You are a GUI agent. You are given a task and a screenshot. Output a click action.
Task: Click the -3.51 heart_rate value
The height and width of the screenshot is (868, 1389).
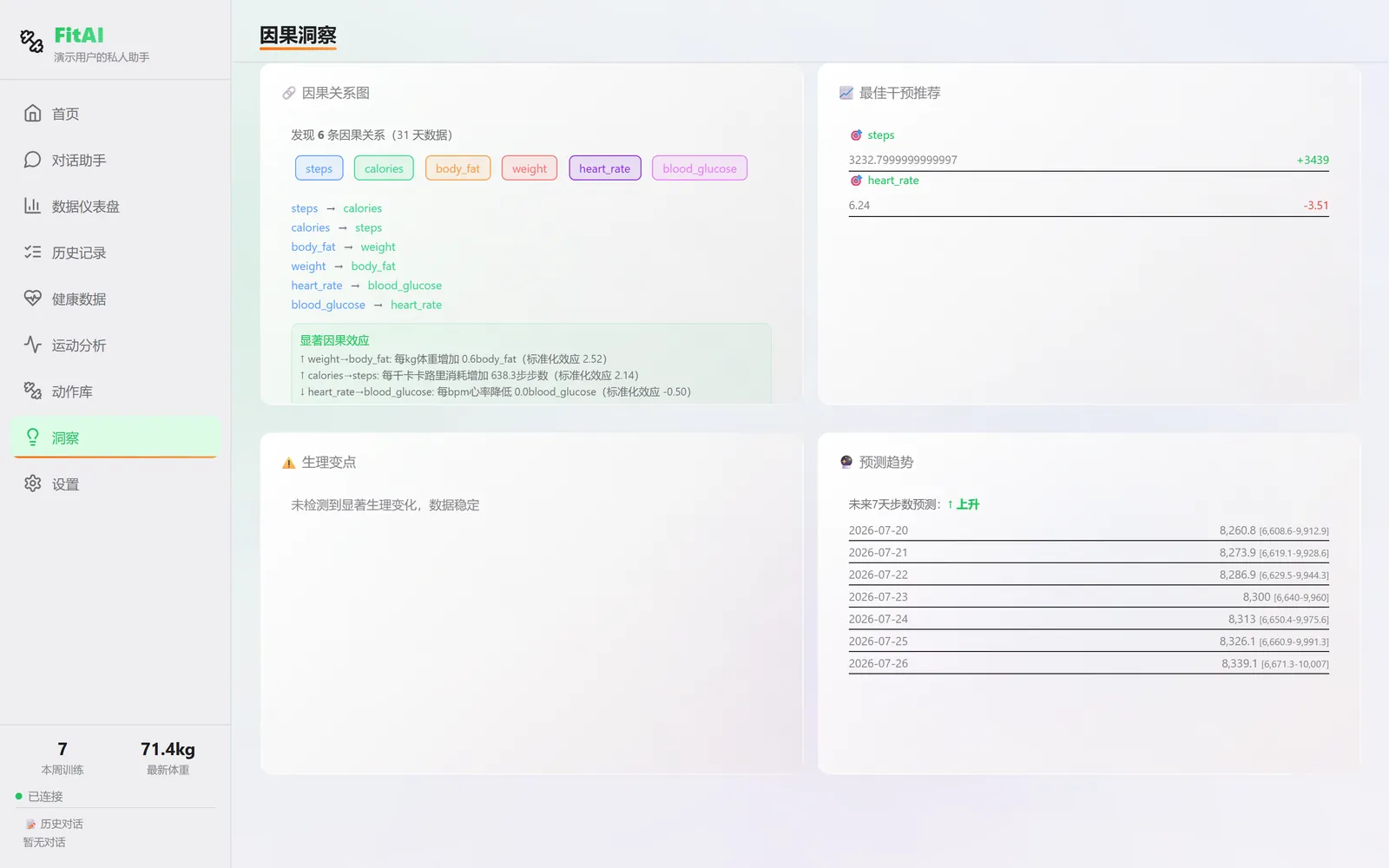[1316, 206]
